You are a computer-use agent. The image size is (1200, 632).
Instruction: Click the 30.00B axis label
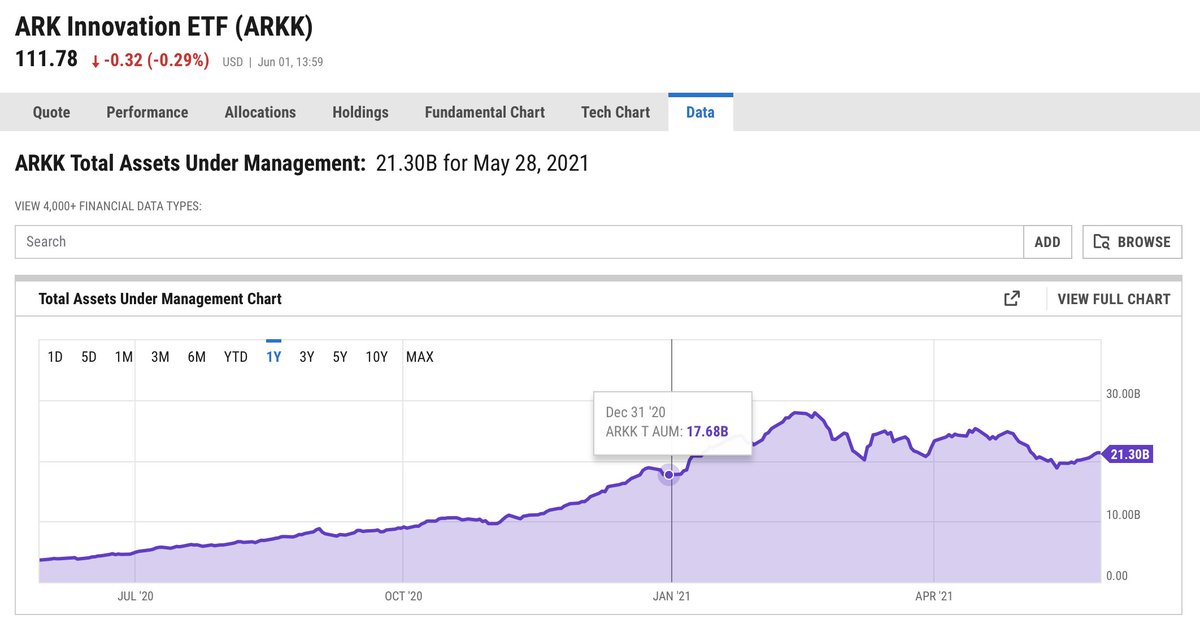(1124, 394)
